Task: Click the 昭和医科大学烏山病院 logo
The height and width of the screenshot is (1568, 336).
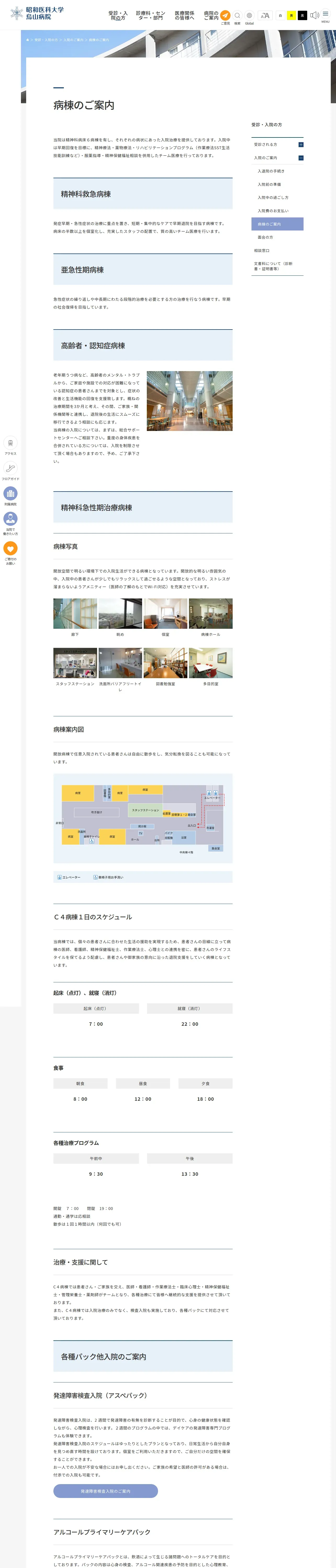Action: [x=37, y=13]
